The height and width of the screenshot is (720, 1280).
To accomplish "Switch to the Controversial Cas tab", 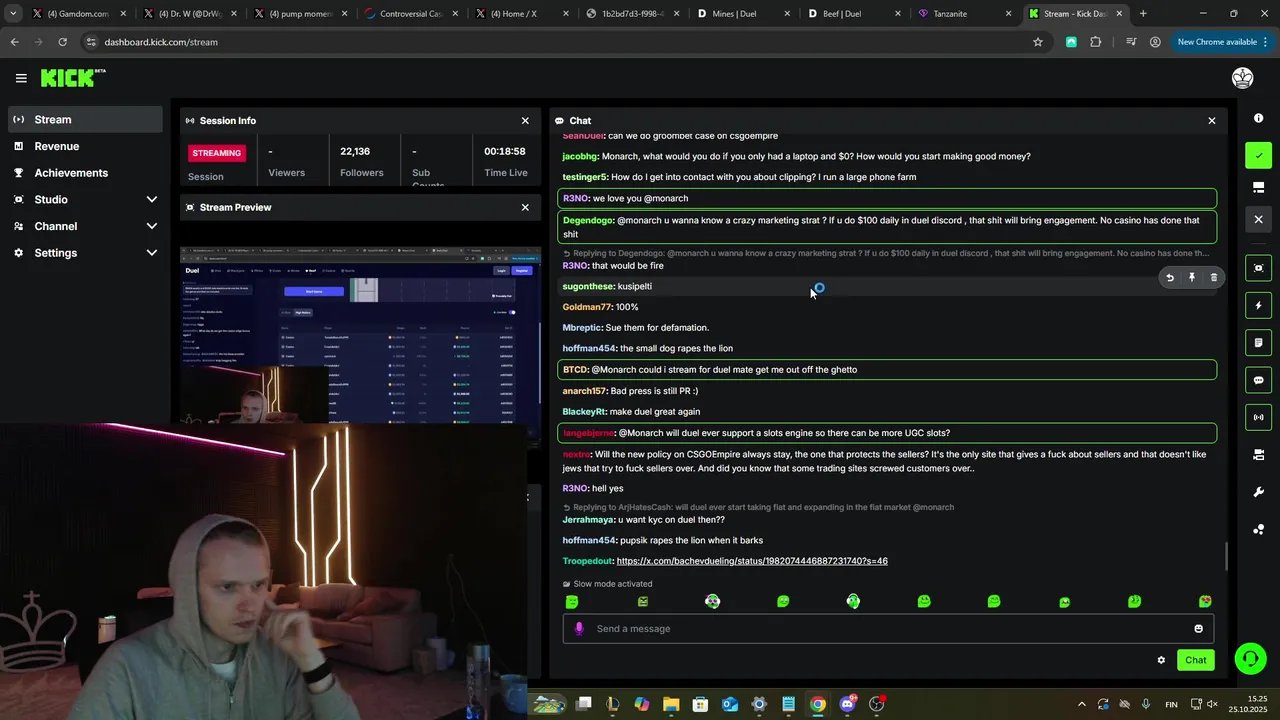I will click(x=411, y=14).
